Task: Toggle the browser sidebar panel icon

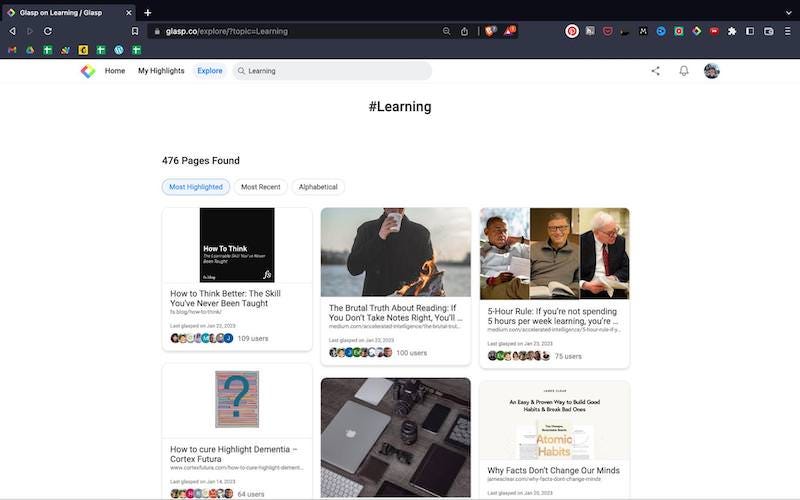Action: 750,31
